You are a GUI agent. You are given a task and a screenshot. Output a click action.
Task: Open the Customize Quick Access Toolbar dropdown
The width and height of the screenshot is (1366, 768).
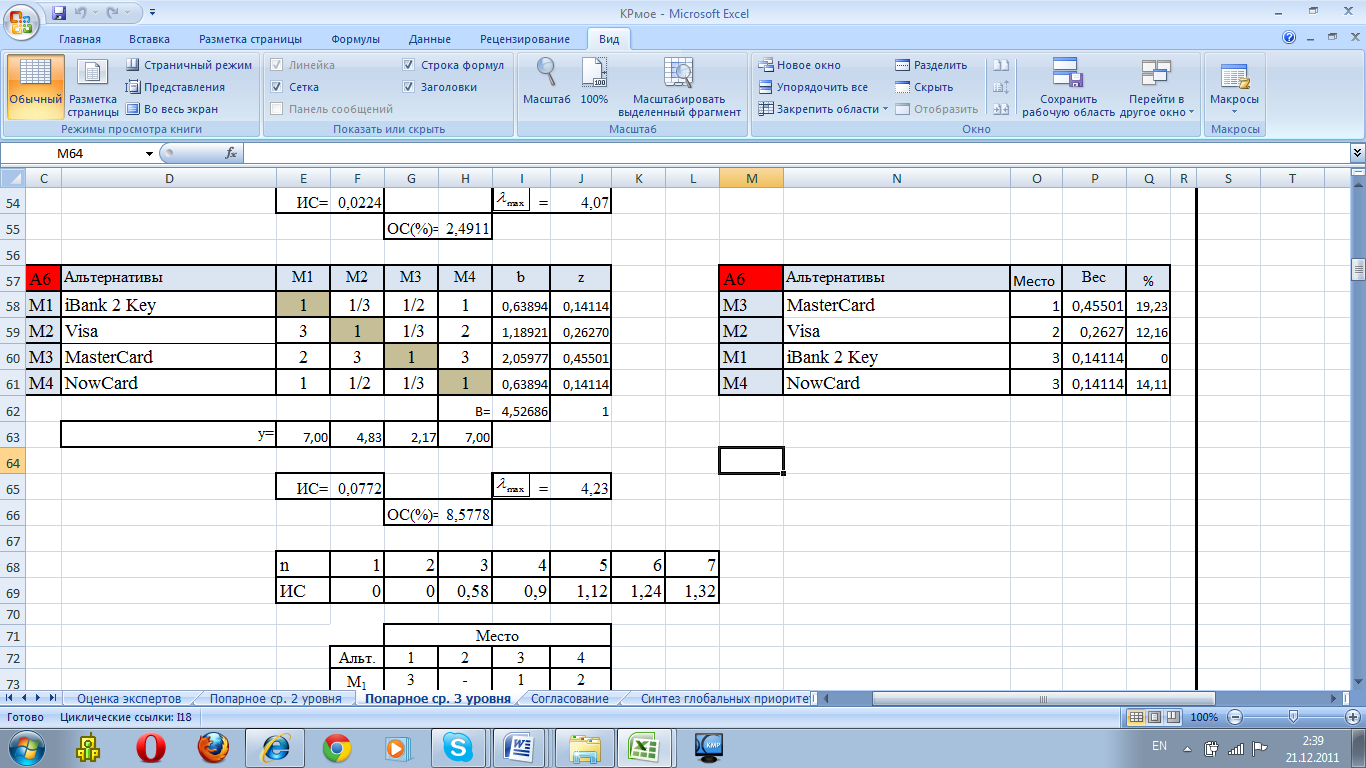tap(152, 13)
